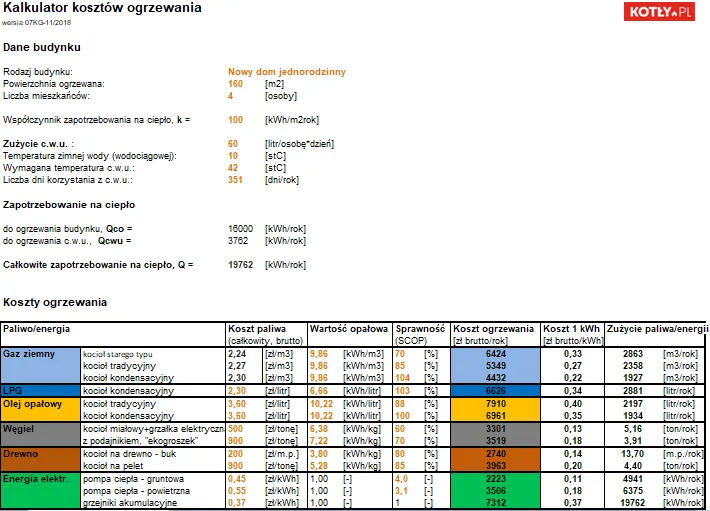710x511 pixels.
Task: Click the Qcwu result 3762
Action: [238, 240]
